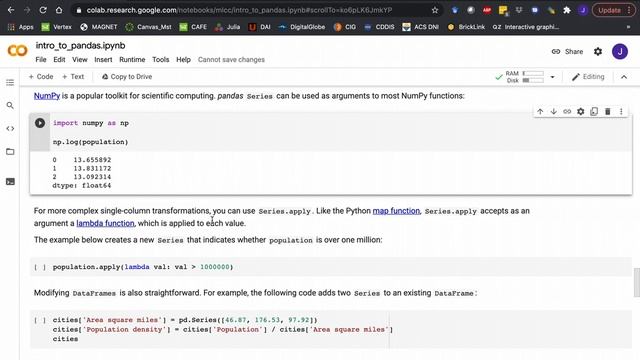This screenshot has width=640, height=360.
Task: Run the numpy import cell
Action: [x=40, y=123]
